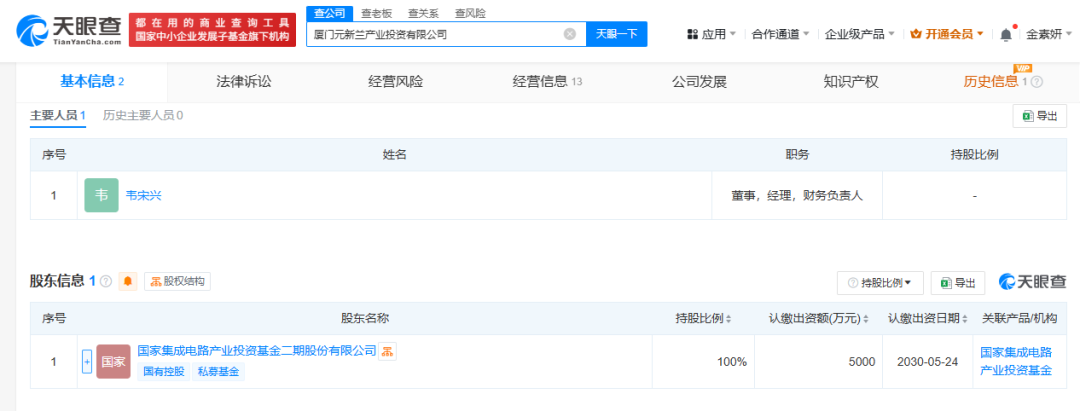Viewport: 1080px width, 411px height.
Task: Click the 股东名称 column header
Action: [365, 319]
